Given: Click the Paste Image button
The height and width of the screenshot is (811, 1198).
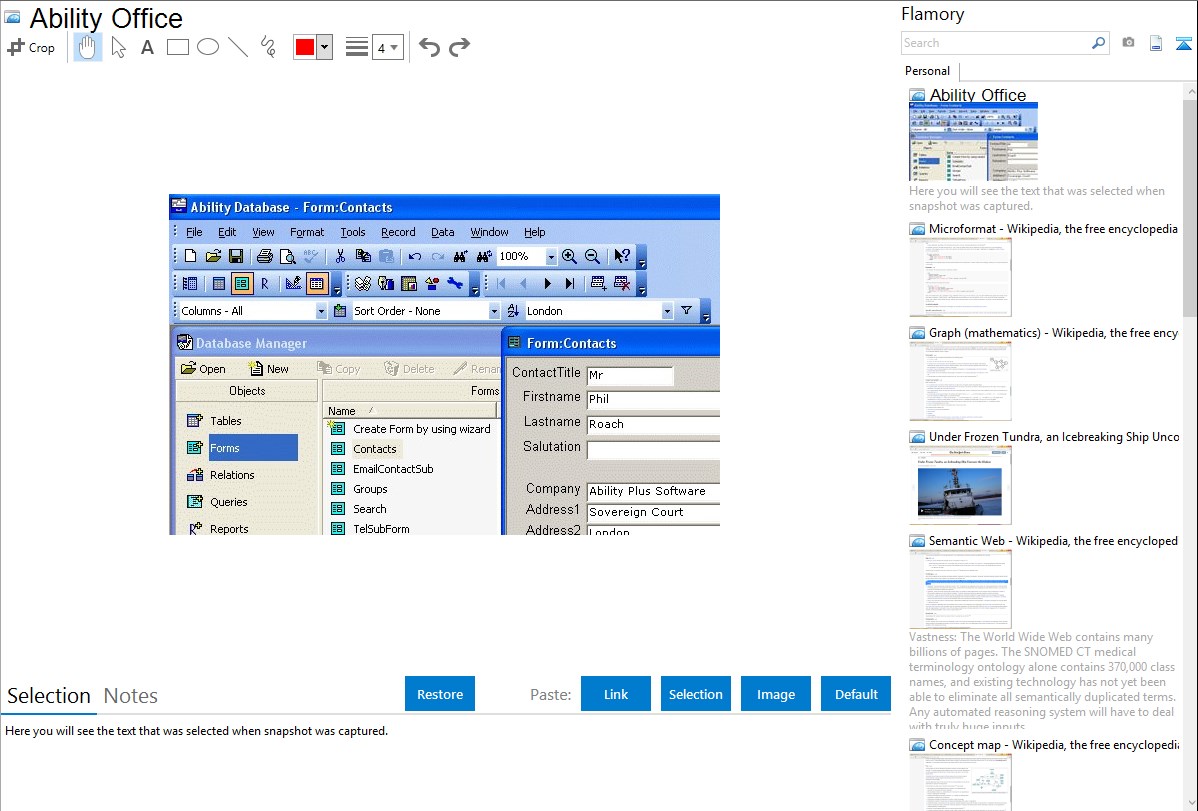Looking at the screenshot, I should [775, 694].
